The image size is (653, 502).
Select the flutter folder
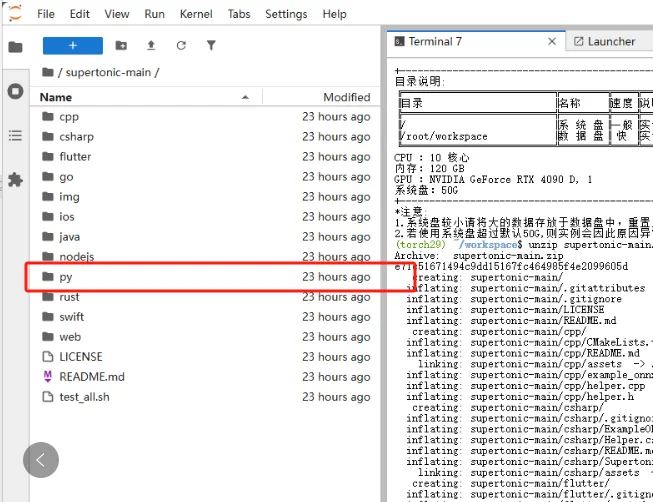[x=204, y=157]
